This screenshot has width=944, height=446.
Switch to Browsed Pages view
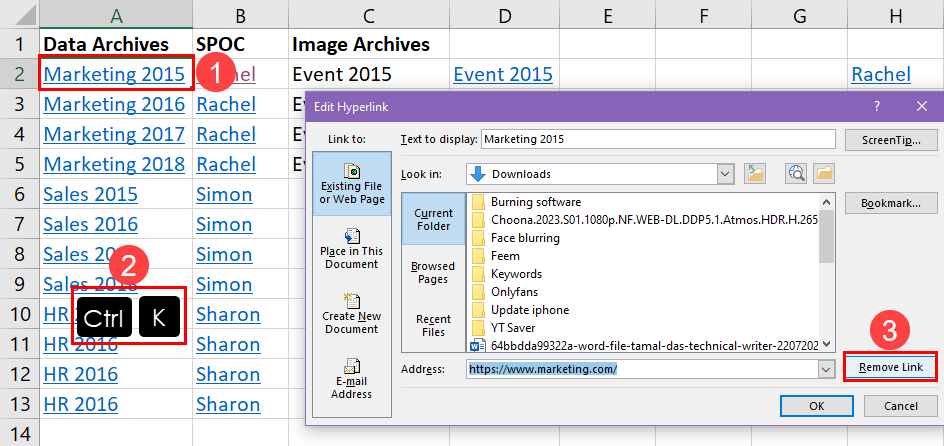(x=433, y=273)
